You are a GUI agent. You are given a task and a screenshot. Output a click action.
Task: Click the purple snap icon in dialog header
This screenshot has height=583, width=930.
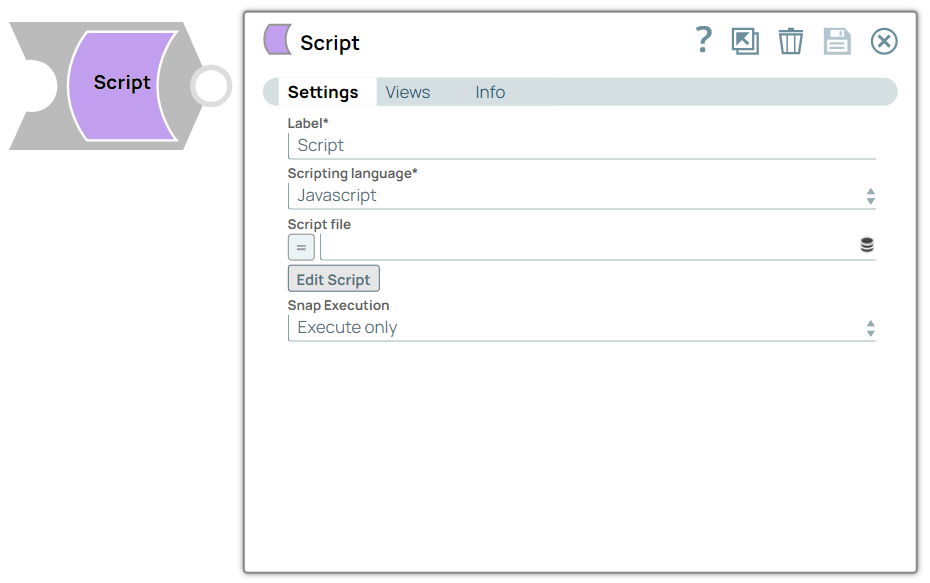point(277,40)
